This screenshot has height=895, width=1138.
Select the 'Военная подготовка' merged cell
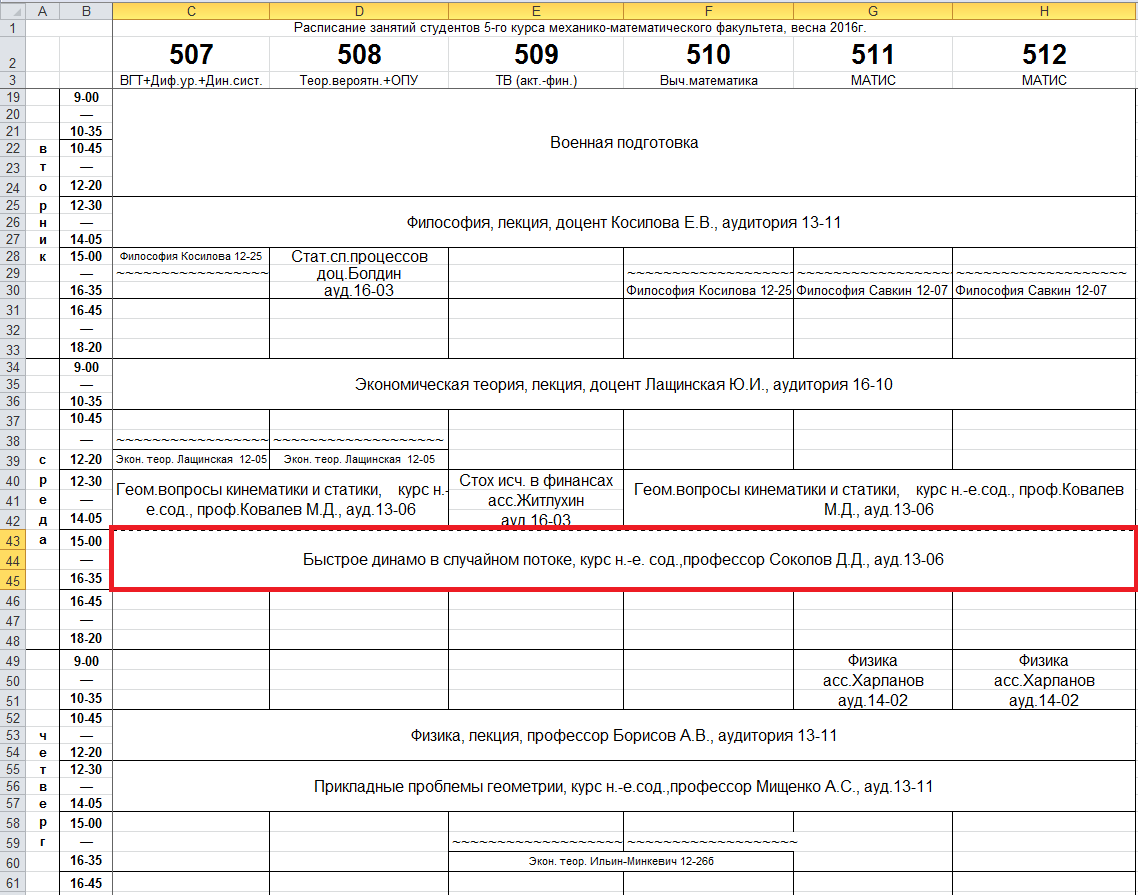coord(624,142)
